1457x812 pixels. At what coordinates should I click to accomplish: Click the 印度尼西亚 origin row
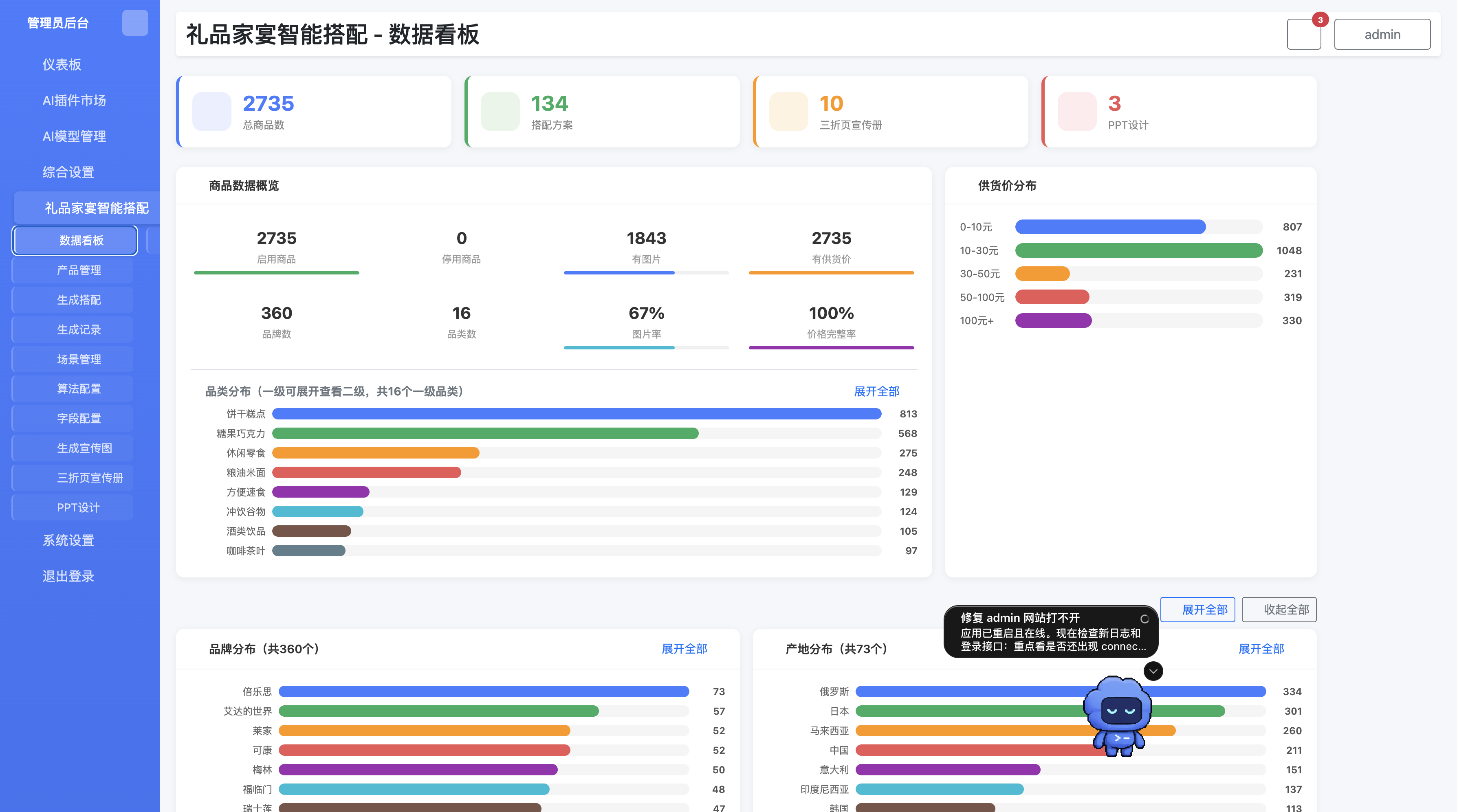coord(1051,789)
